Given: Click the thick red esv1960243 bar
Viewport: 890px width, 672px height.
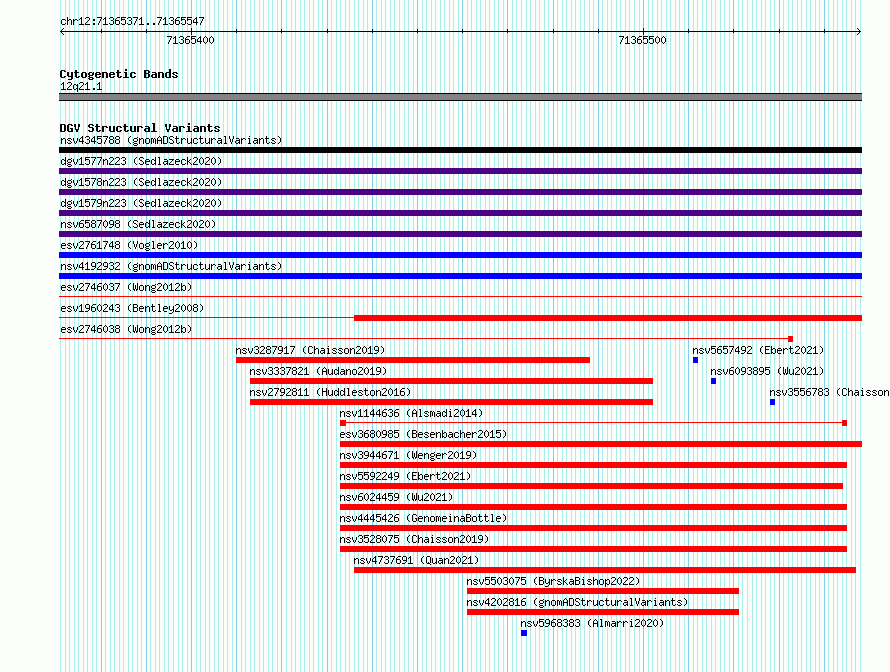Looking at the screenshot, I should 608,318.
